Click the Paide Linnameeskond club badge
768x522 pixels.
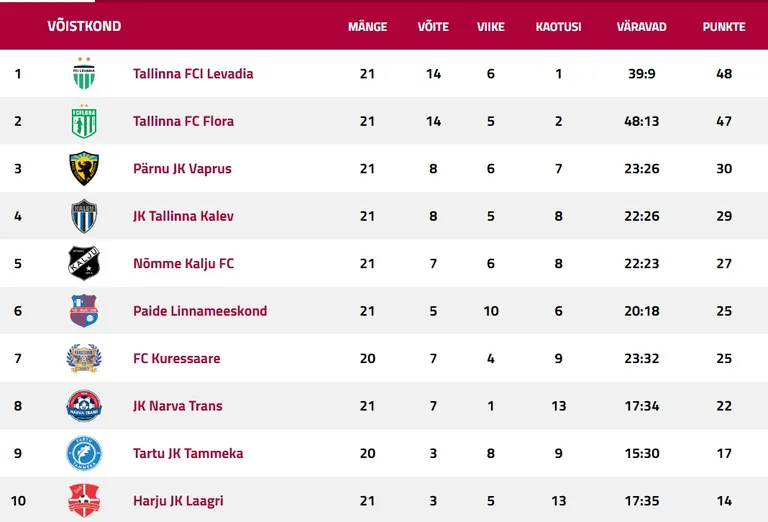pos(84,310)
